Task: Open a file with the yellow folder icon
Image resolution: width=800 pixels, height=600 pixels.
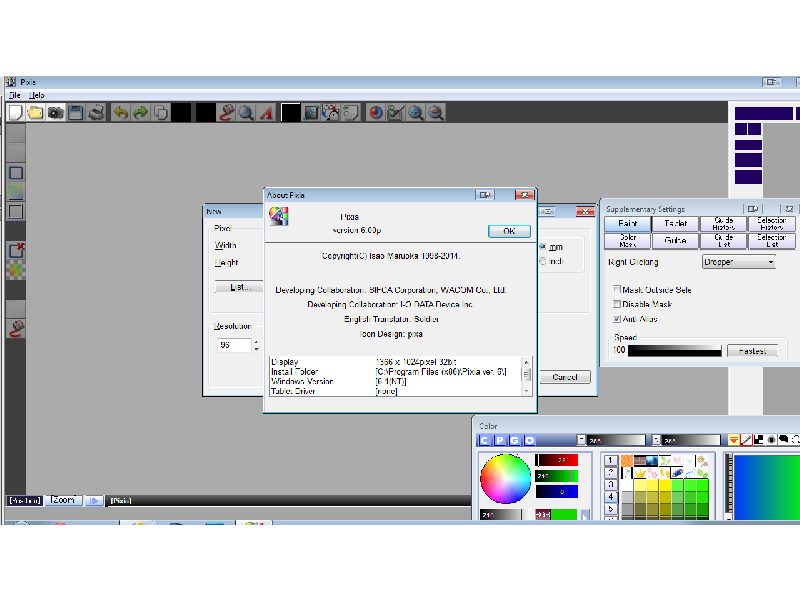Action: click(36, 113)
